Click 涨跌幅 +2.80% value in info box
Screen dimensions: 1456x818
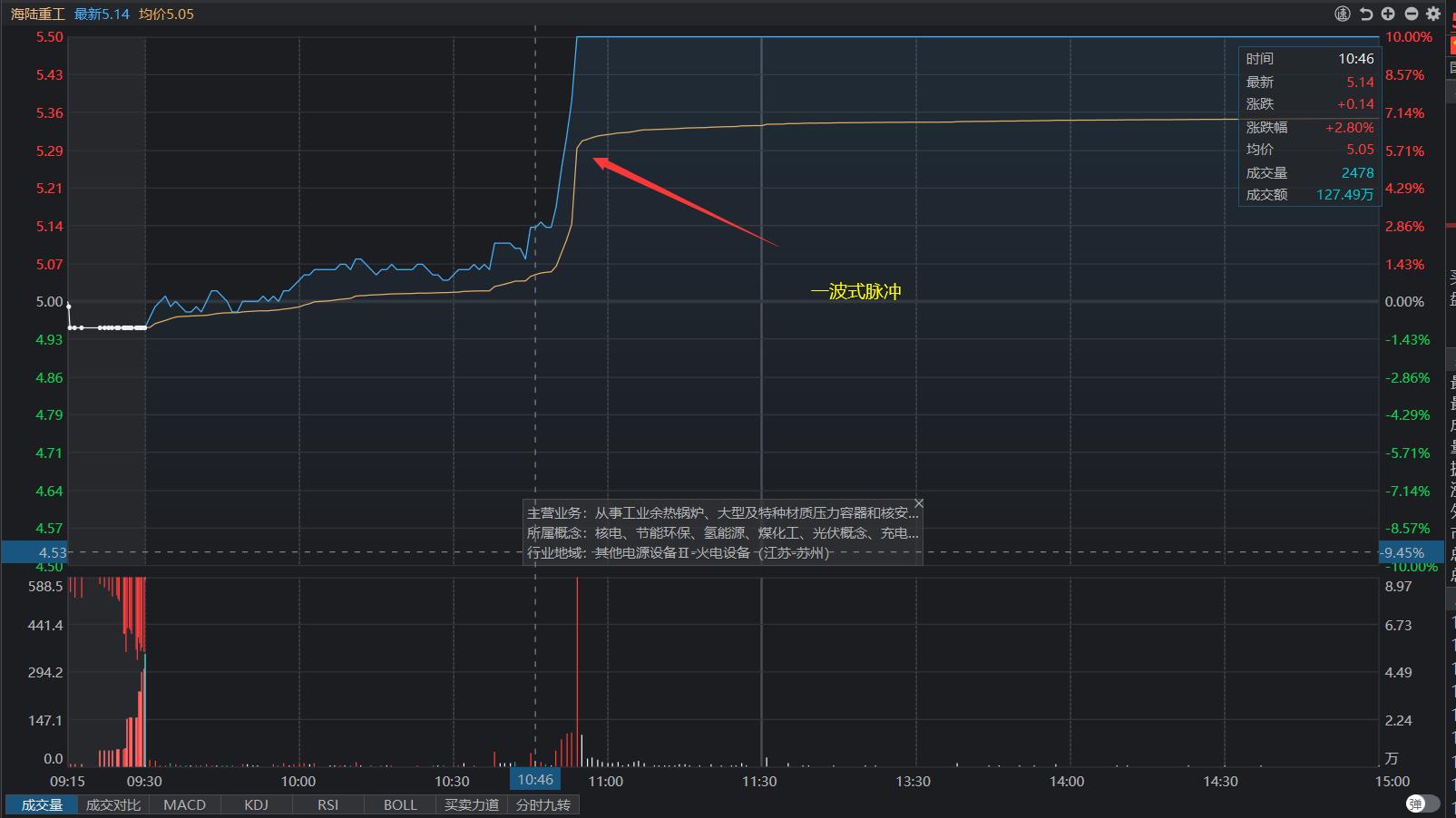(1349, 128)
